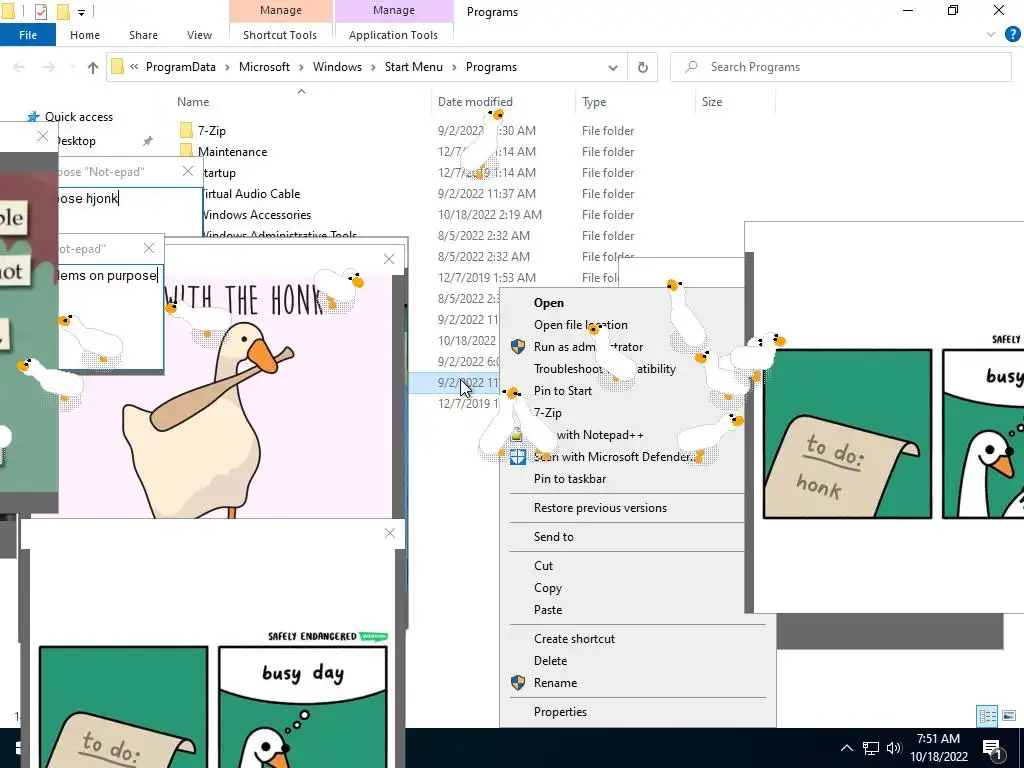Click the Back navigation arrow
The height and width of the screenshot is (768, 1024).
click(x=20, y=67)
